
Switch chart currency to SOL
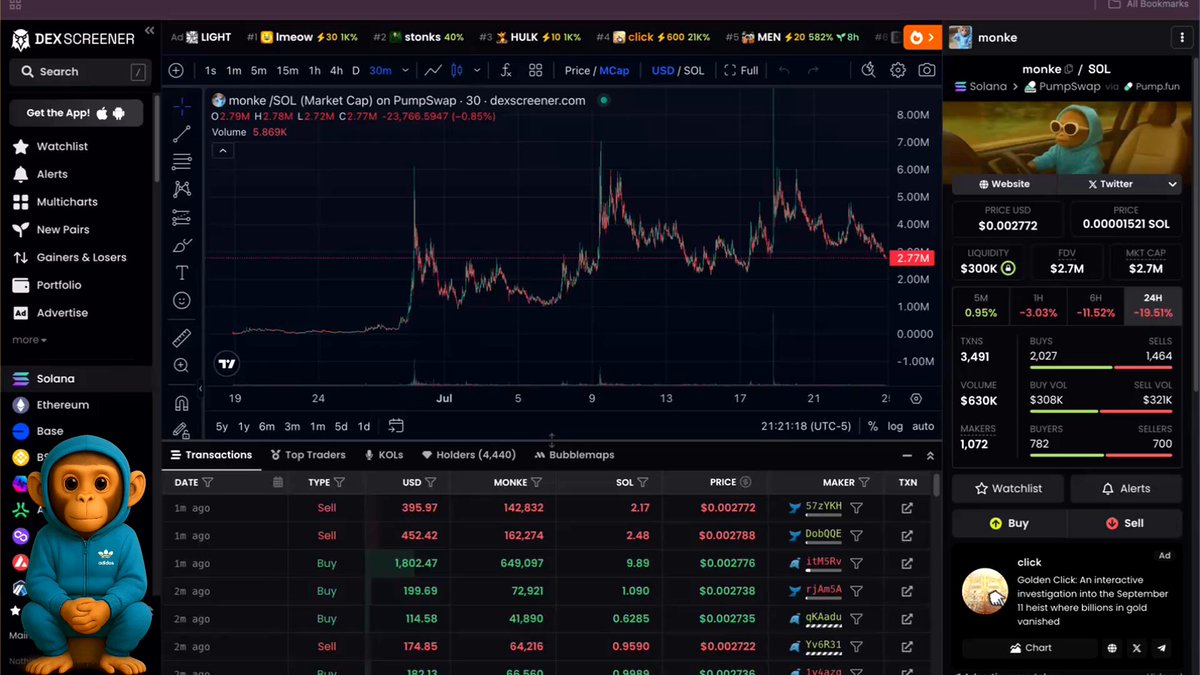[x=694, y=70]
